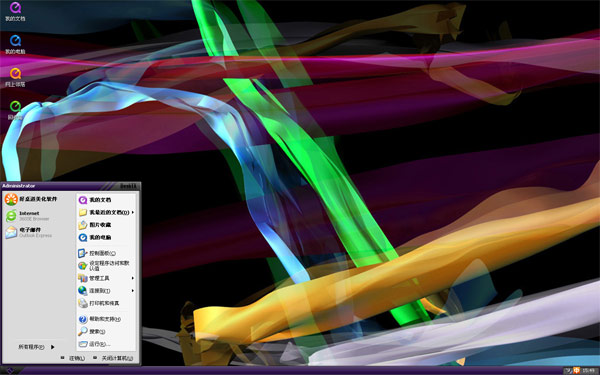Open the blue 我的电脑 desktop icon
The width and height of the screenshot is (600, 375).
point(15,44)
